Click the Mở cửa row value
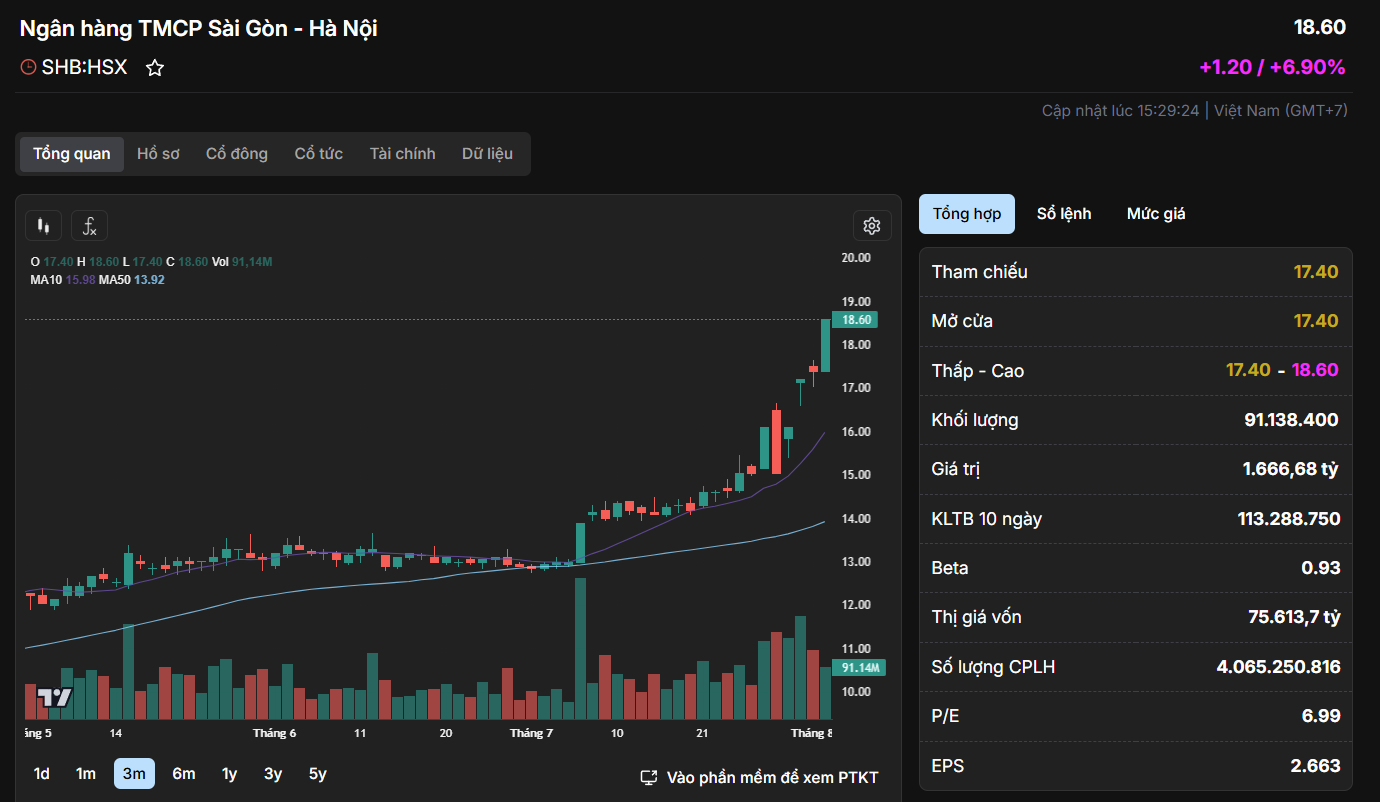 (1316, 321)
